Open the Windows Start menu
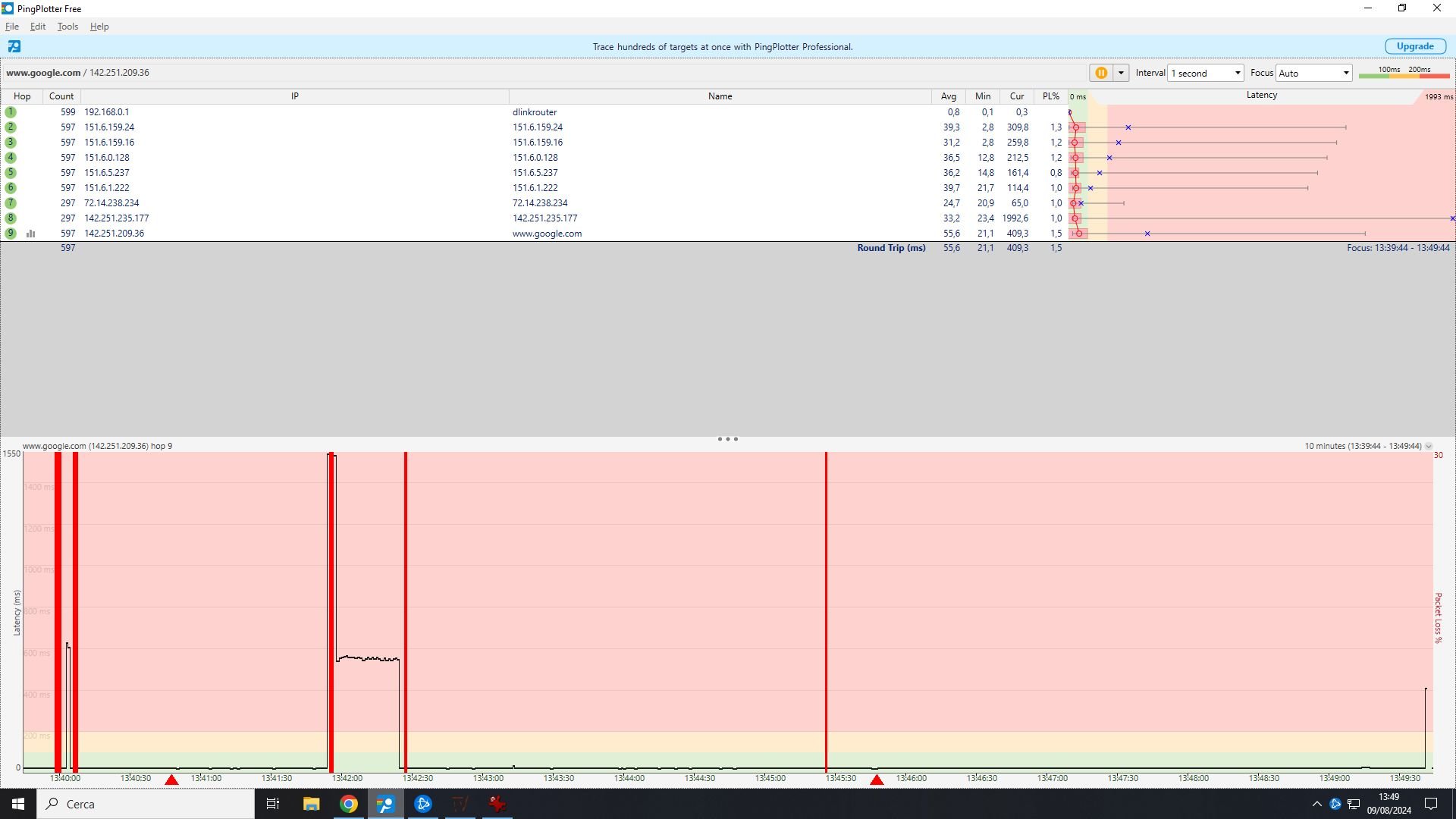Viewport: 1456px width, 819px height. click(x=18, y=804)
